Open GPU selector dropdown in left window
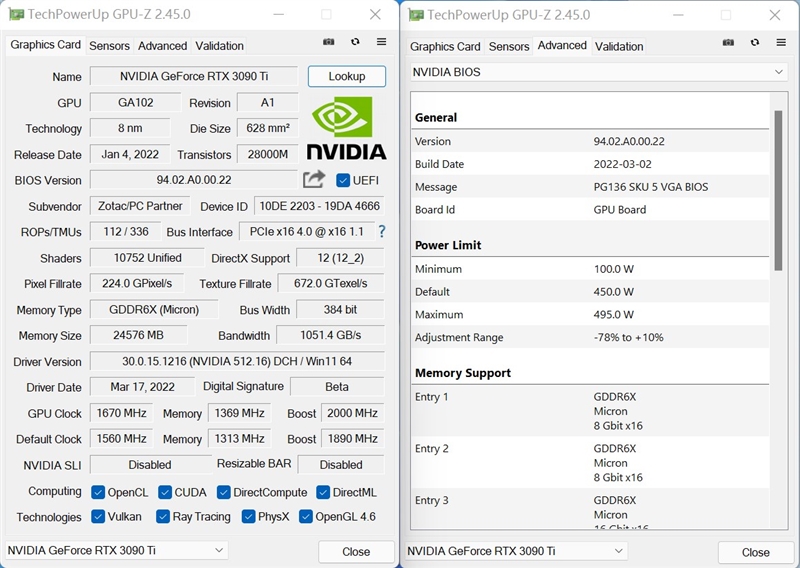This screenshot has height=568, width=800. tap(116, 550)
